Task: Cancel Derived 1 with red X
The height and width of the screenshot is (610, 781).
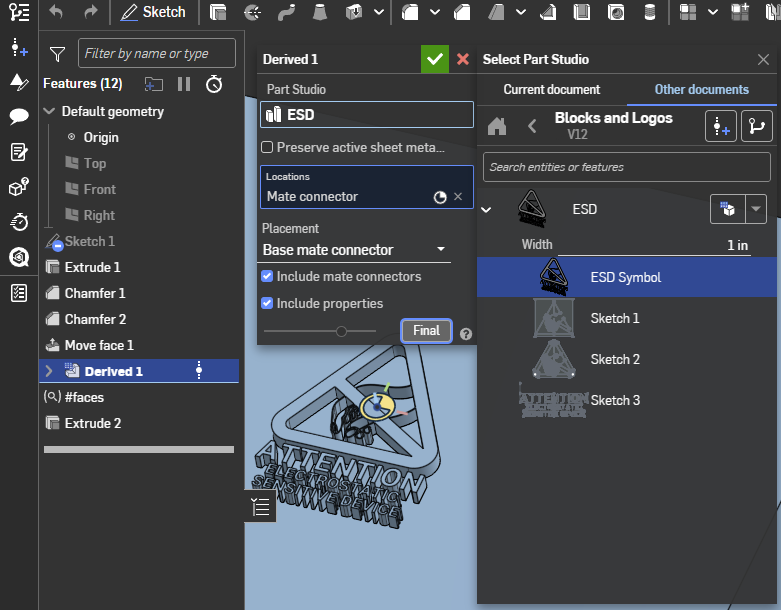Action: point(463,59)
